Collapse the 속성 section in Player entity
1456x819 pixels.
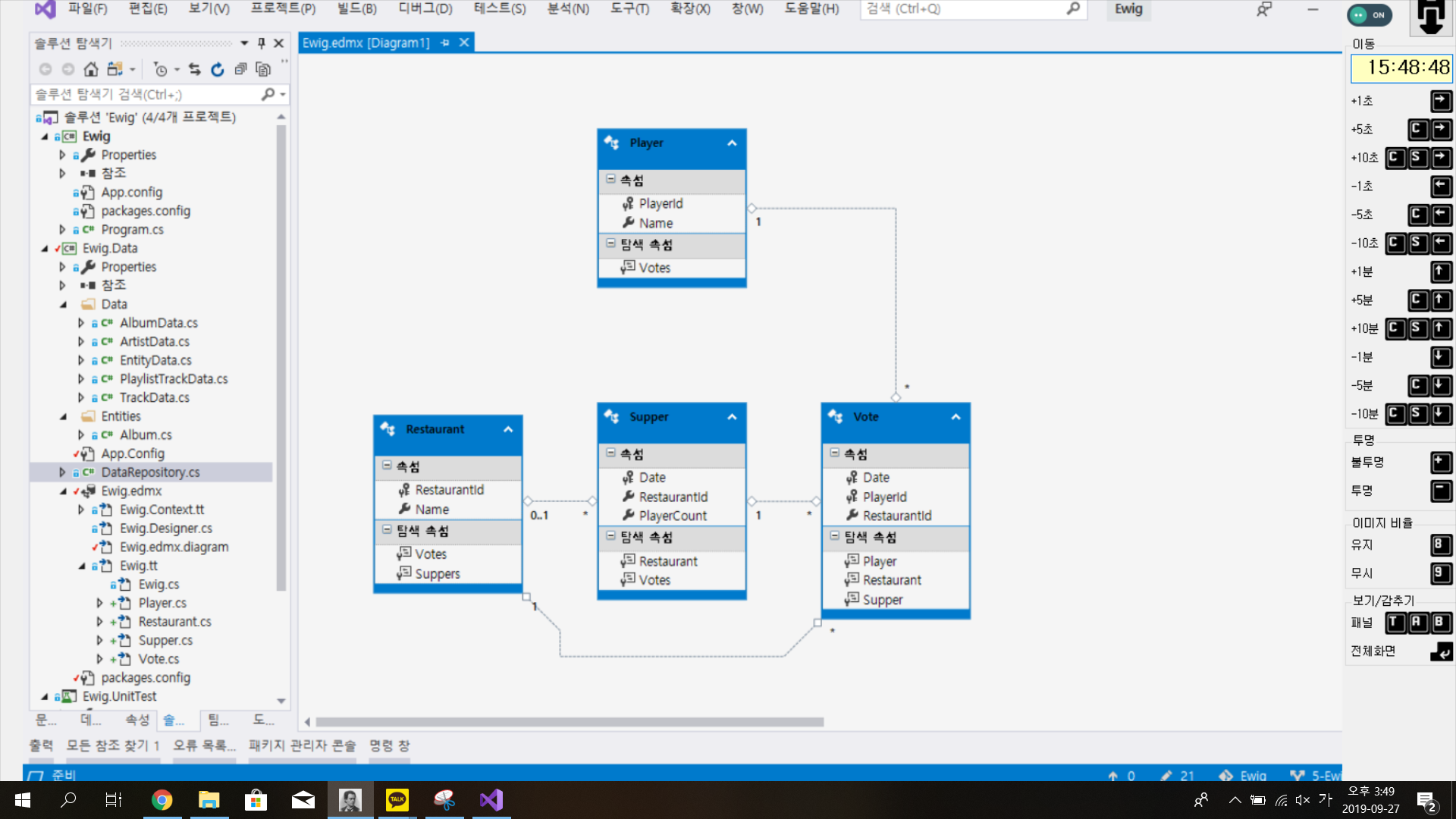610,180
